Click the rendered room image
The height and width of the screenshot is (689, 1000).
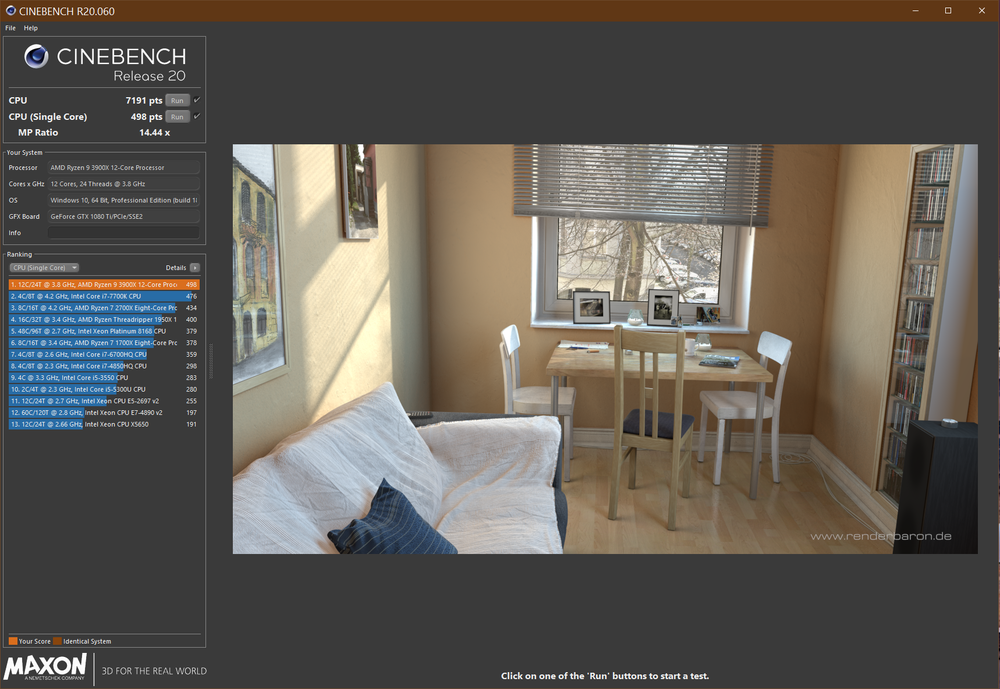pos(605,349)
